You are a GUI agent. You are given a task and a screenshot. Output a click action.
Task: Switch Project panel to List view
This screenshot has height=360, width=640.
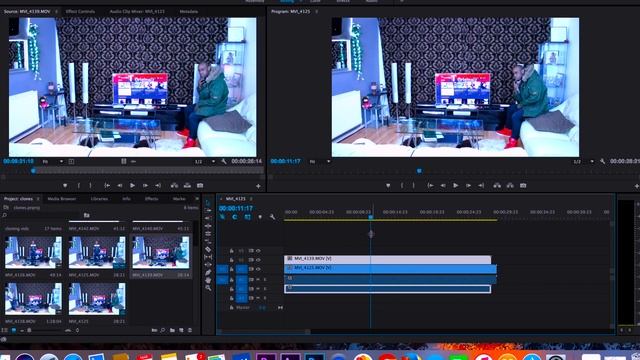4,330
